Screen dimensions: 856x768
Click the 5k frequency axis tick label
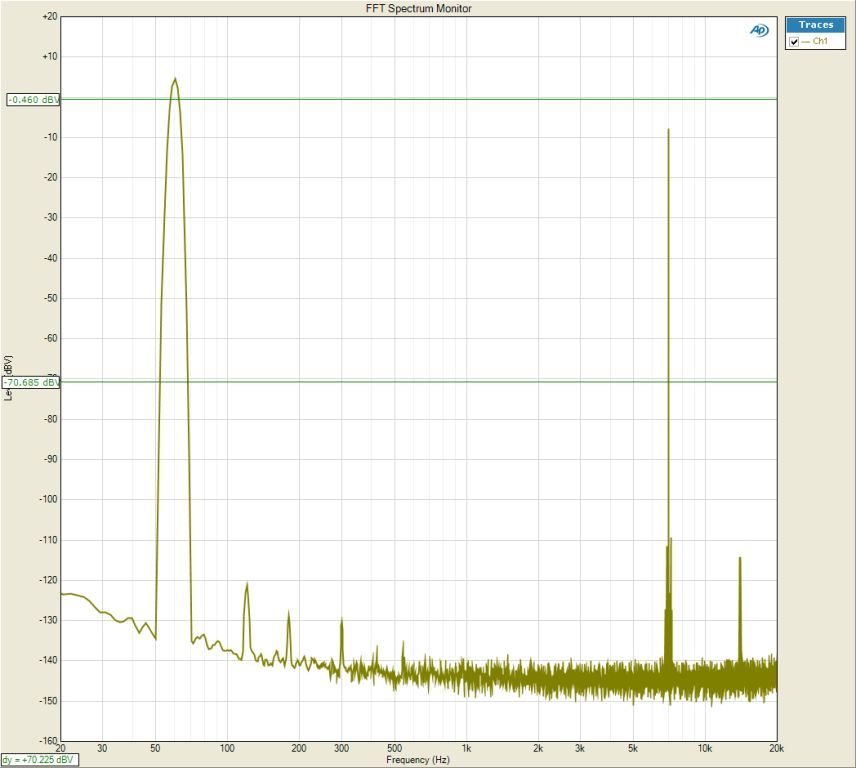click(633, 748)
